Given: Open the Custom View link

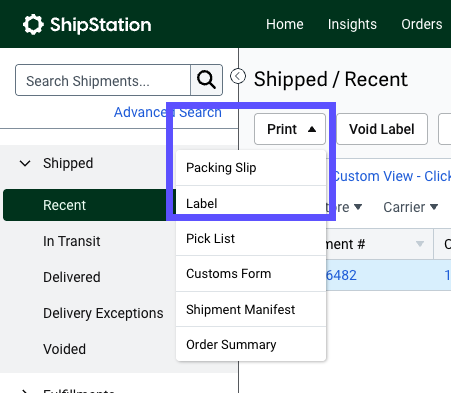Looking at the screenshot, I should [x=392, y=176].
